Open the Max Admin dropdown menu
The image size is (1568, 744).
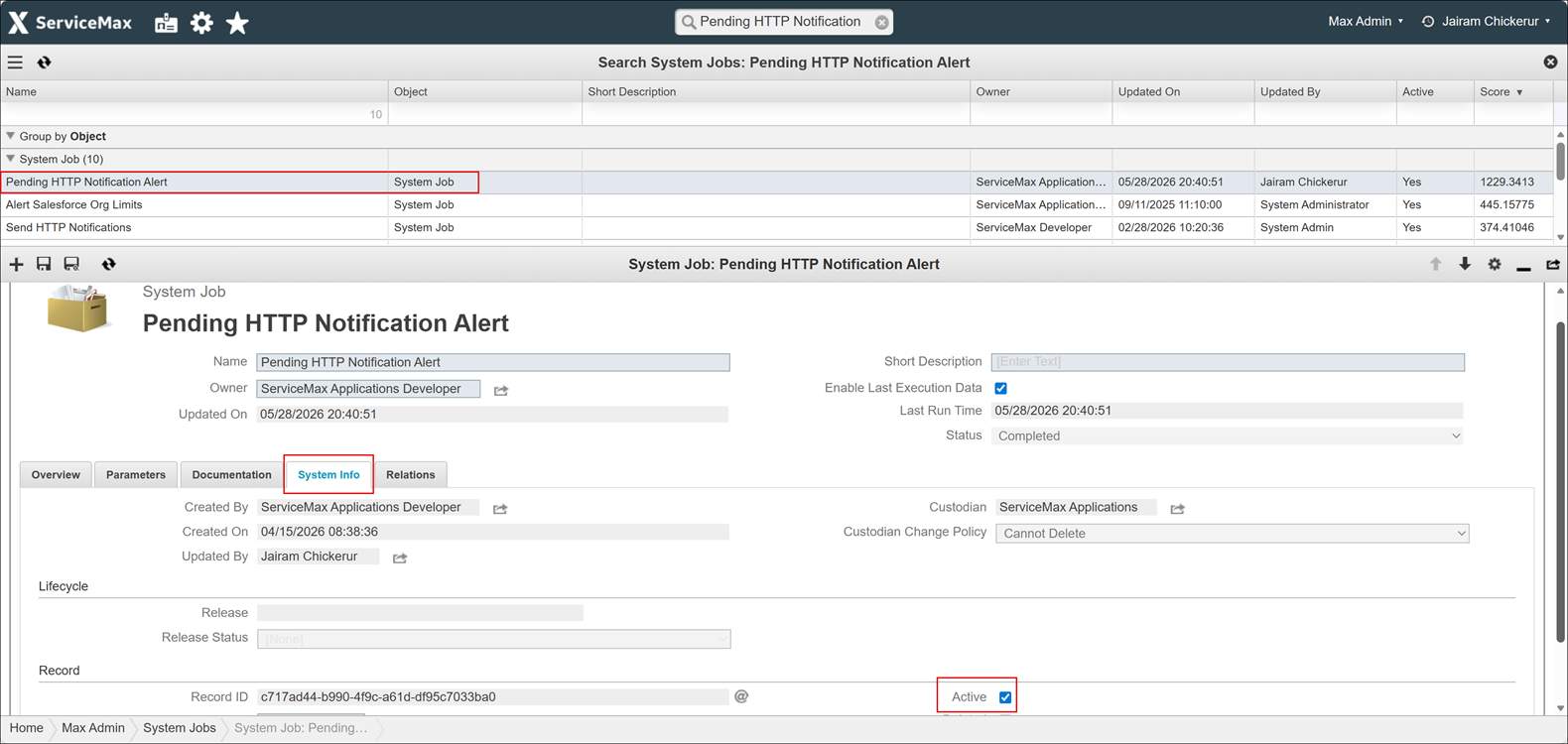click(x=1366, y=21)
